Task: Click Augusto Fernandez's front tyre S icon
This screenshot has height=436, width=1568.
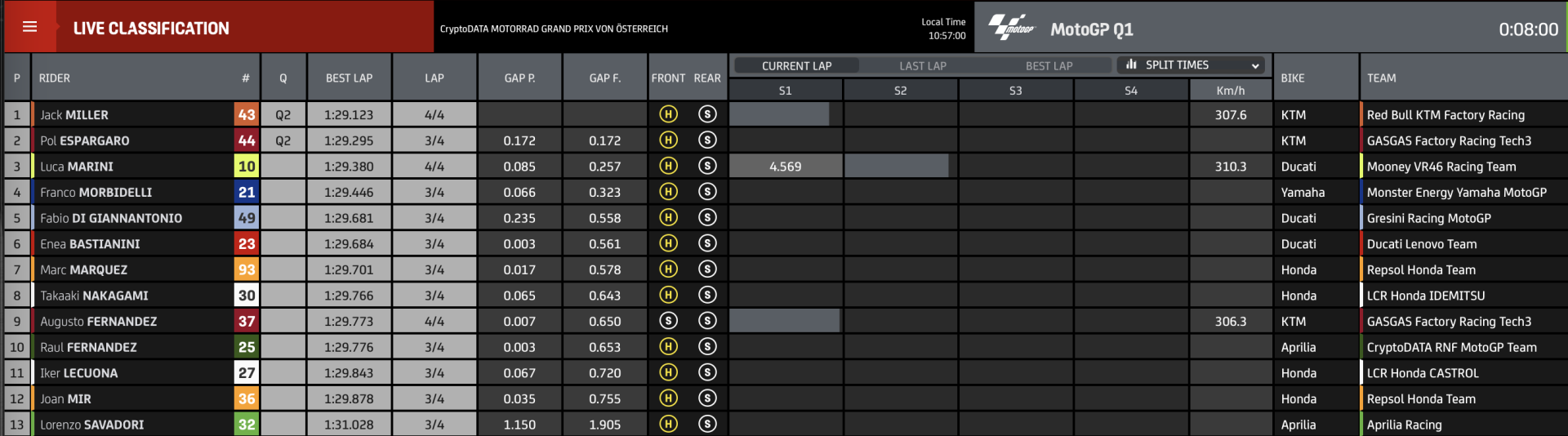Action: tap(668, 321)
